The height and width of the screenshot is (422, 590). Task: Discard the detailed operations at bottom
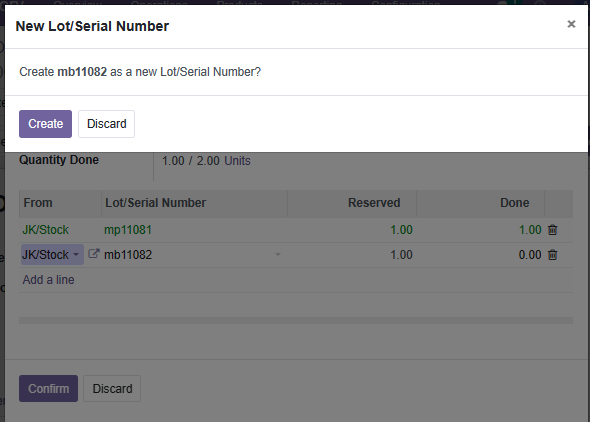(112, 388)
